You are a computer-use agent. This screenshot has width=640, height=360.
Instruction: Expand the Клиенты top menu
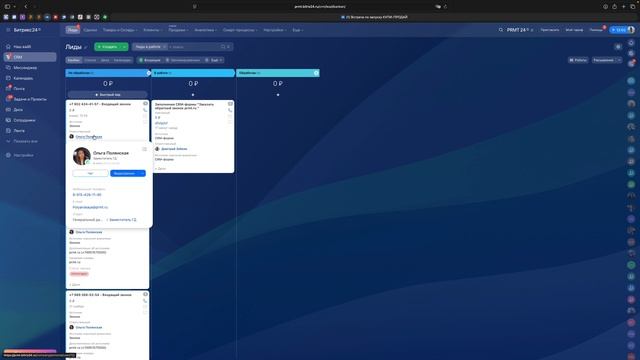(x=152, y=30)
